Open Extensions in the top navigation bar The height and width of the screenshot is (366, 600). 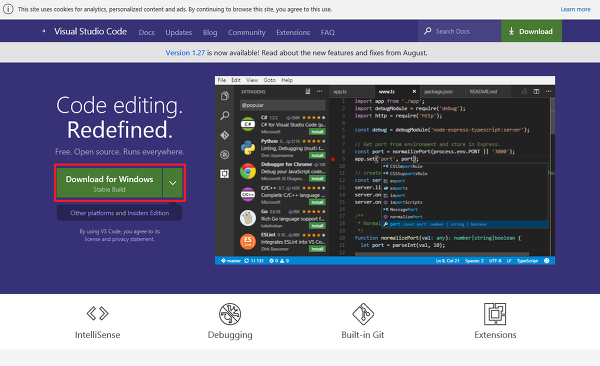click(x=293, y=33)
